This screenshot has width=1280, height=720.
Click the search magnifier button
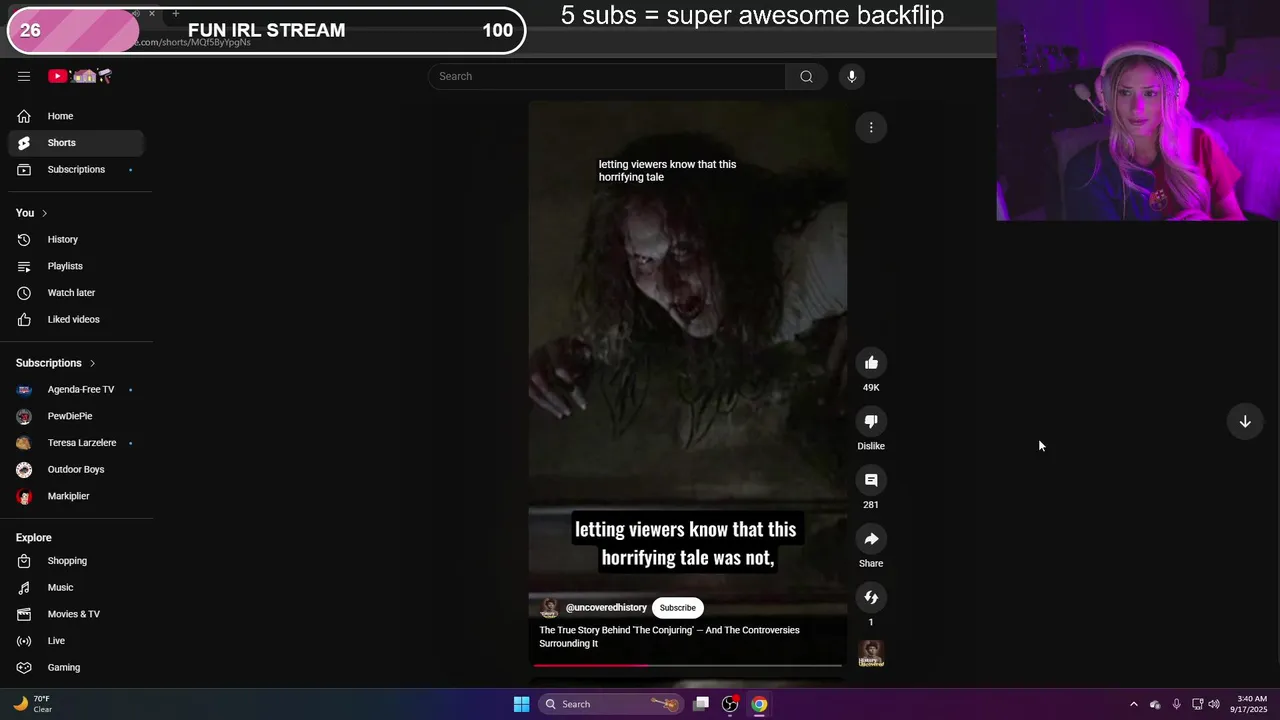806,76
